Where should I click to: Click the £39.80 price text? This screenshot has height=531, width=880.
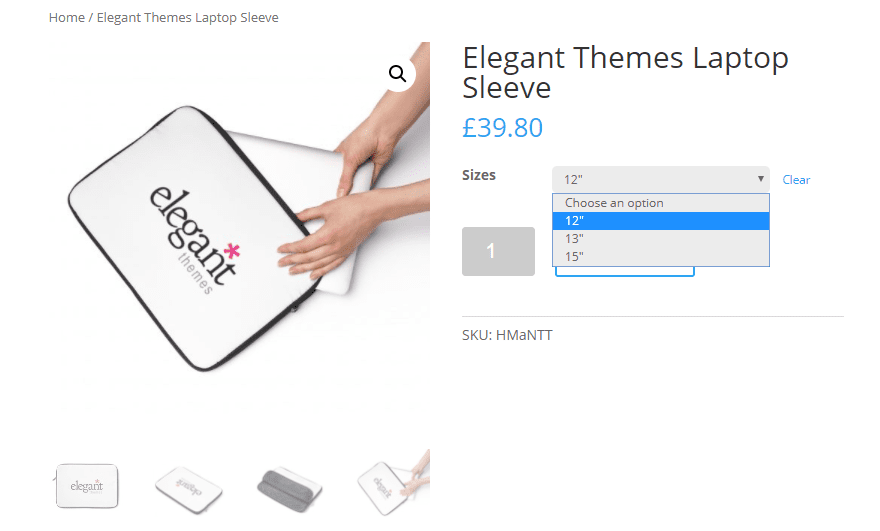[x=502, y=127]
